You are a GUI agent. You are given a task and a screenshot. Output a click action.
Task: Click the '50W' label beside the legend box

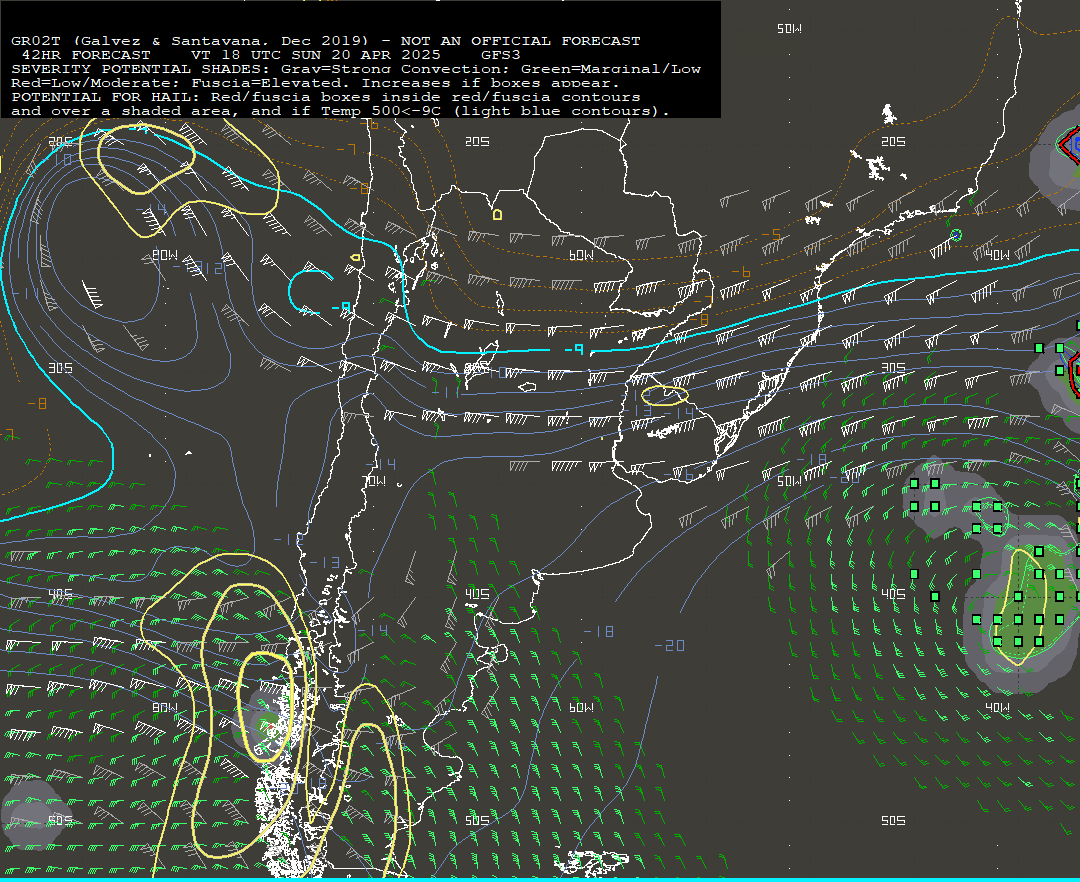789,28
